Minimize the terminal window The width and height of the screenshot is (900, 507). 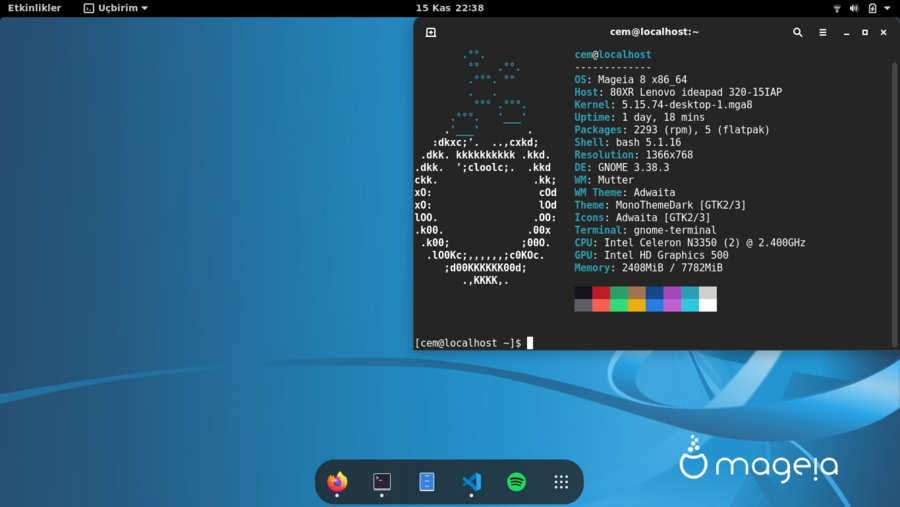coord(847,32)
